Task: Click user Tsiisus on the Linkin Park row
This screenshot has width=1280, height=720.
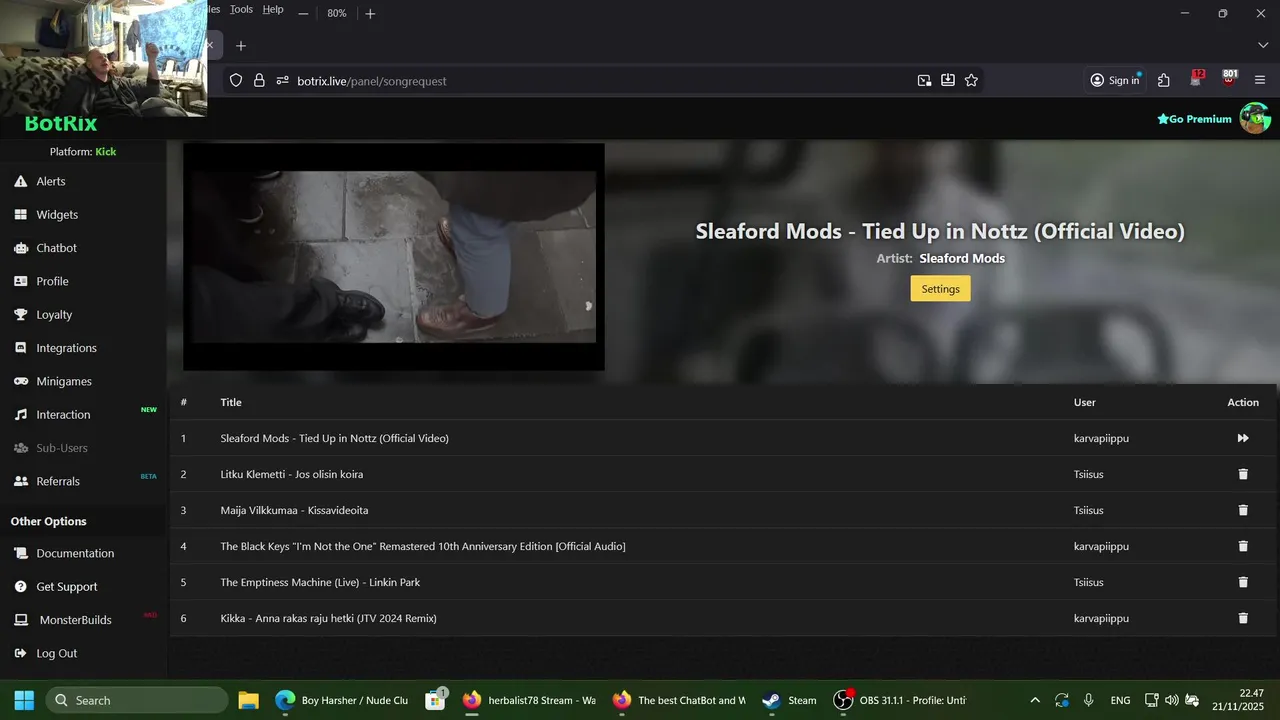Action: [1089, 582]
